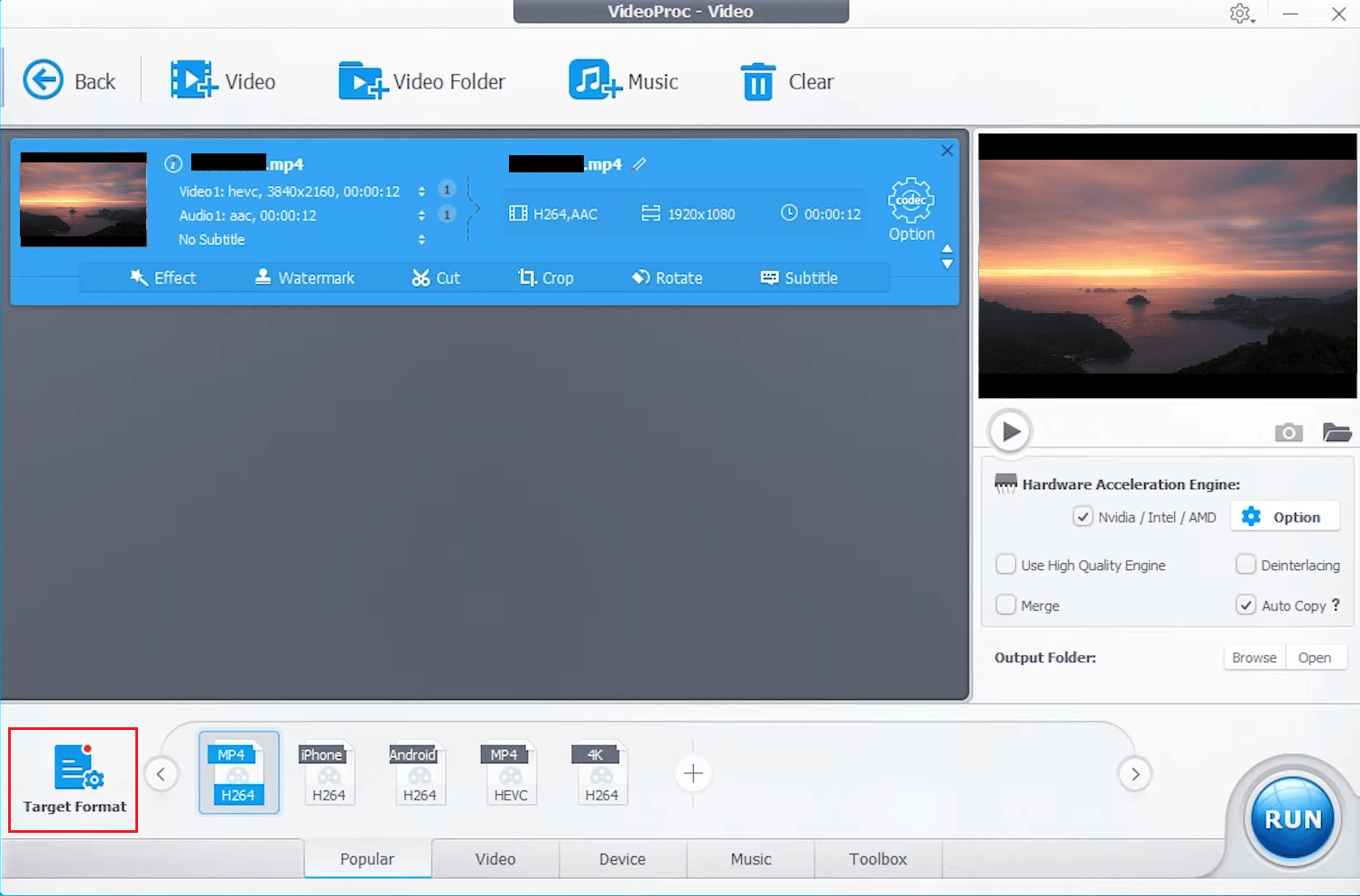Switch to the Video tab
This screenshot has width=1360, height=896.
(495, 859)
